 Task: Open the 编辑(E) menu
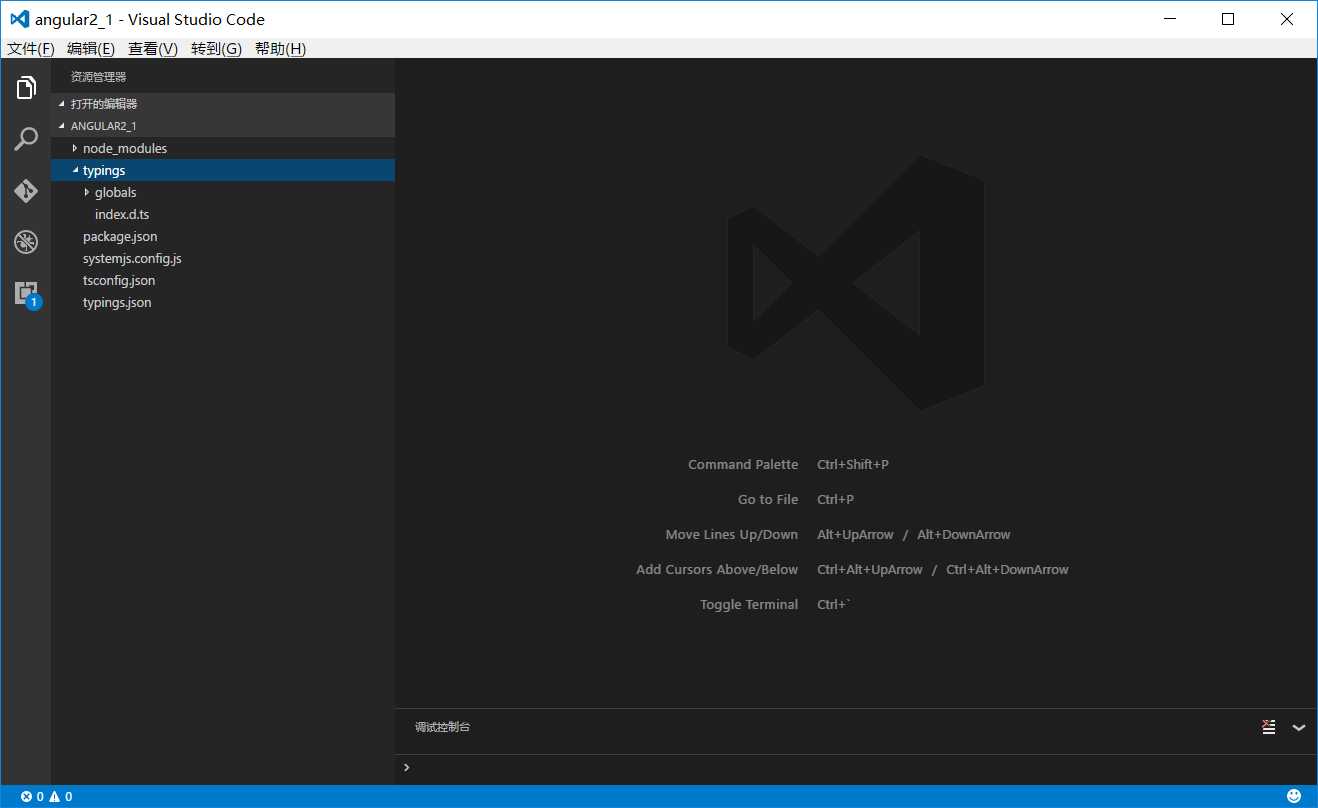pos(91,49)
